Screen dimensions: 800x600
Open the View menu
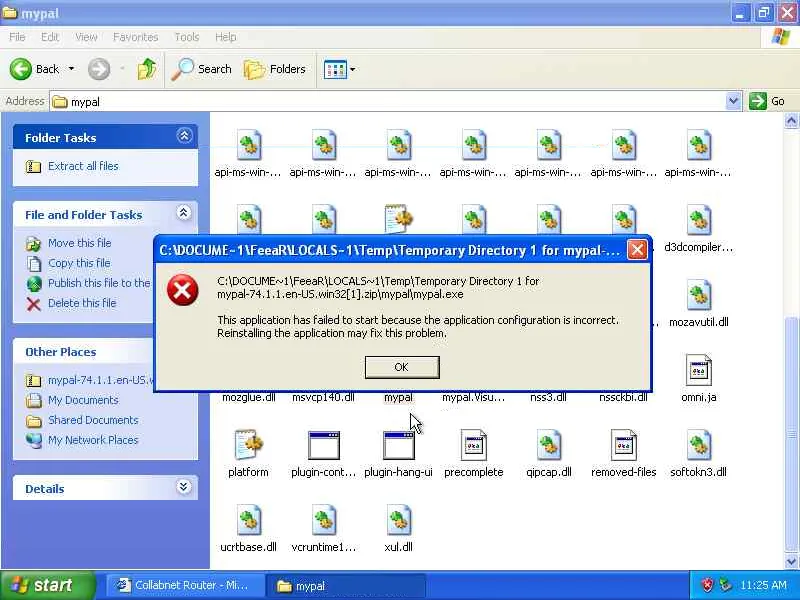coord(86,37)
